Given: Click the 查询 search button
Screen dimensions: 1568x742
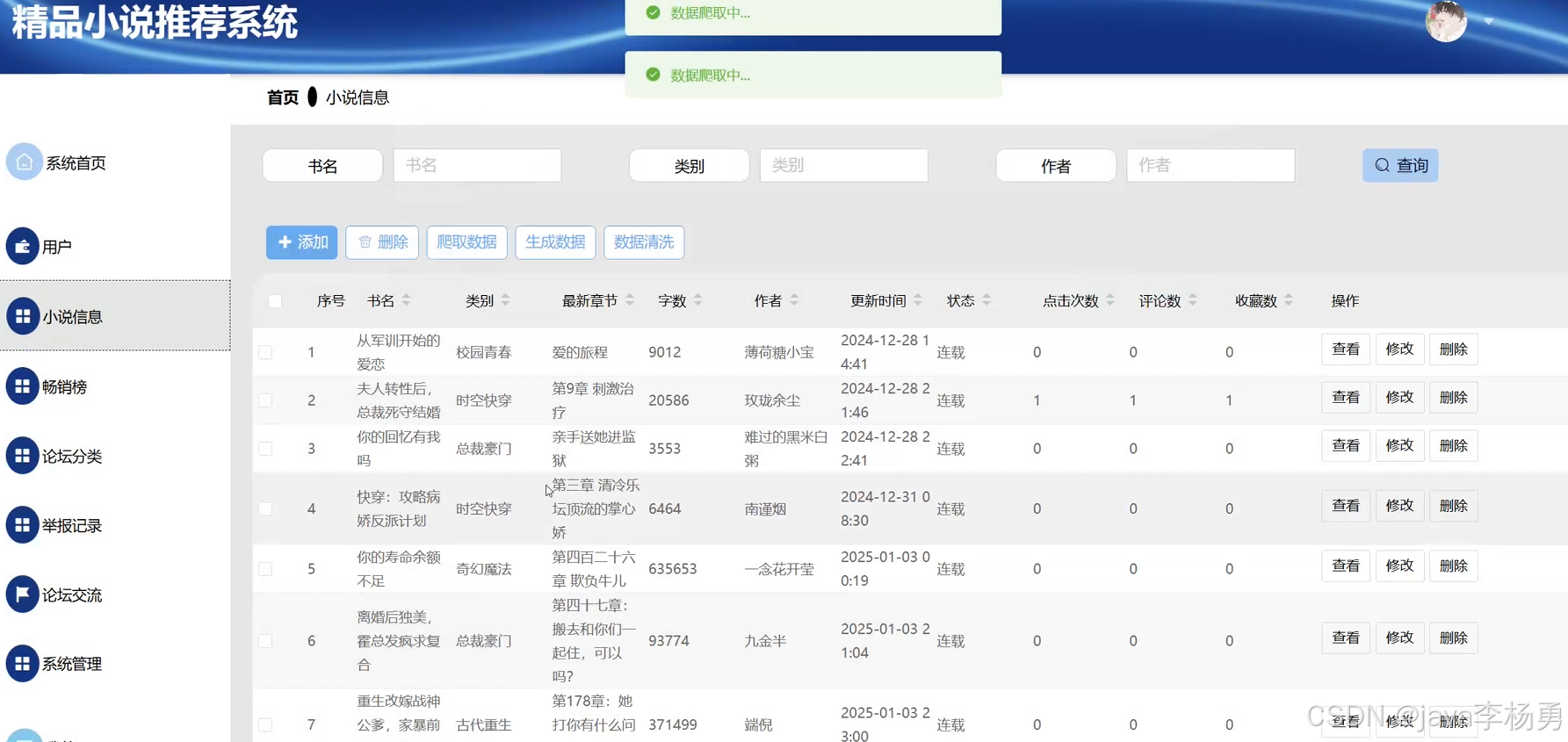Looking at the screenshot, I should click(x=1400, y=165).
